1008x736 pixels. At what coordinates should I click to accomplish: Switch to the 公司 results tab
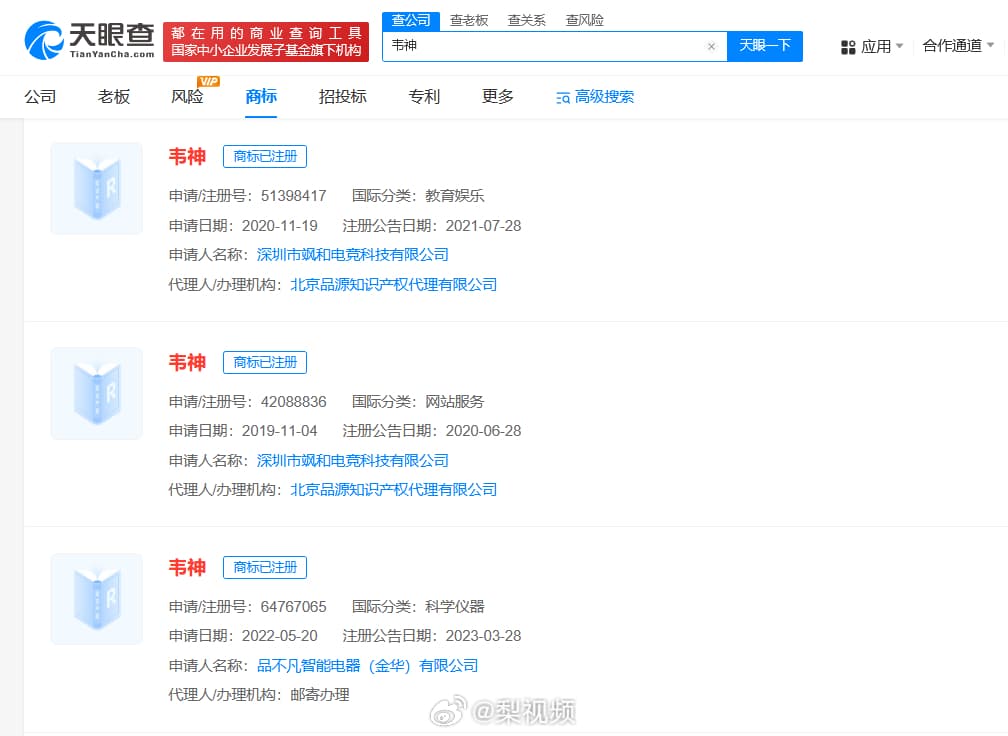(40, 96)
